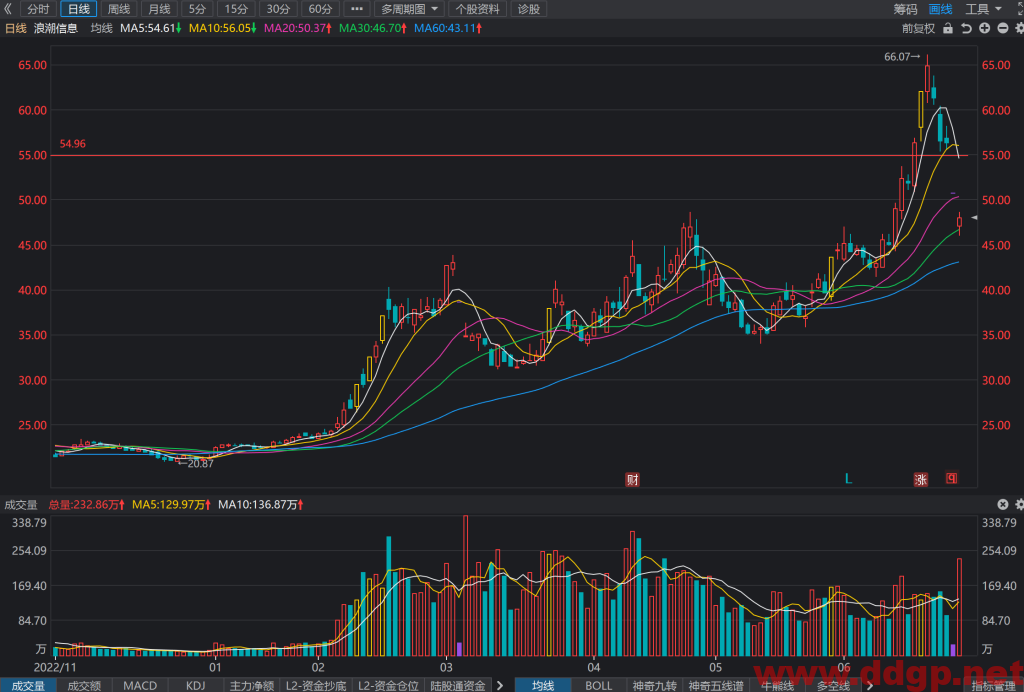
Task: Switch to the 分时 intraday tab
Action: 39,9
